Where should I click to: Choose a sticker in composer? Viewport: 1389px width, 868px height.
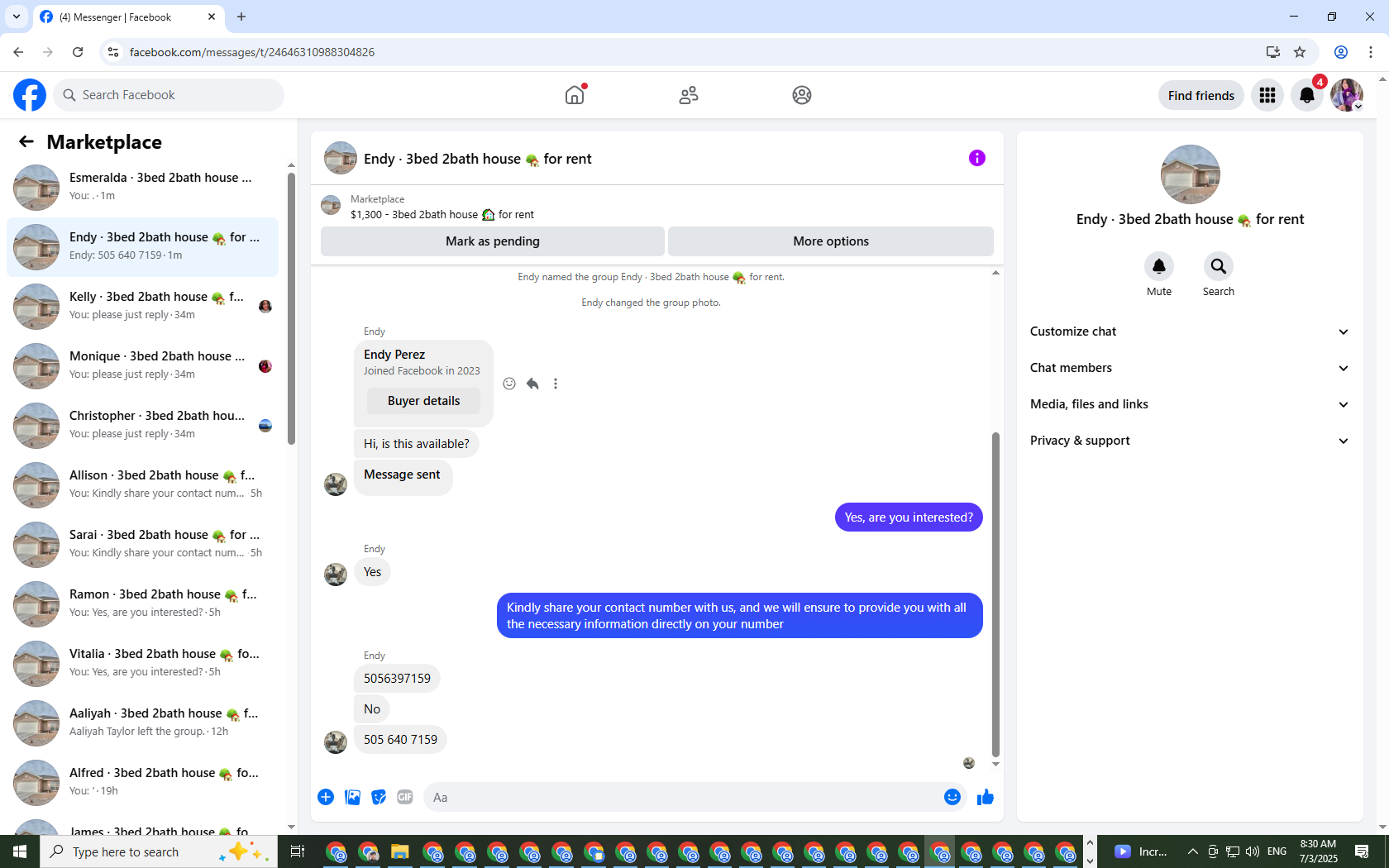pos(379,797)
